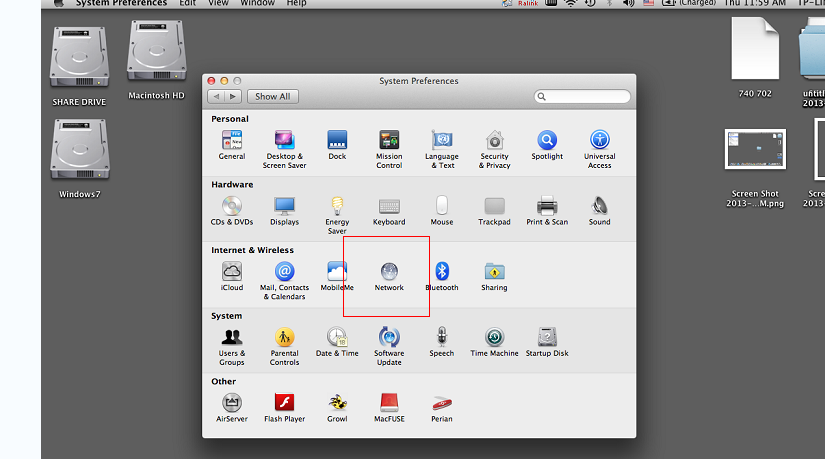Open the Edit menu
Screen dimensions: 825x459
point(187,3)
